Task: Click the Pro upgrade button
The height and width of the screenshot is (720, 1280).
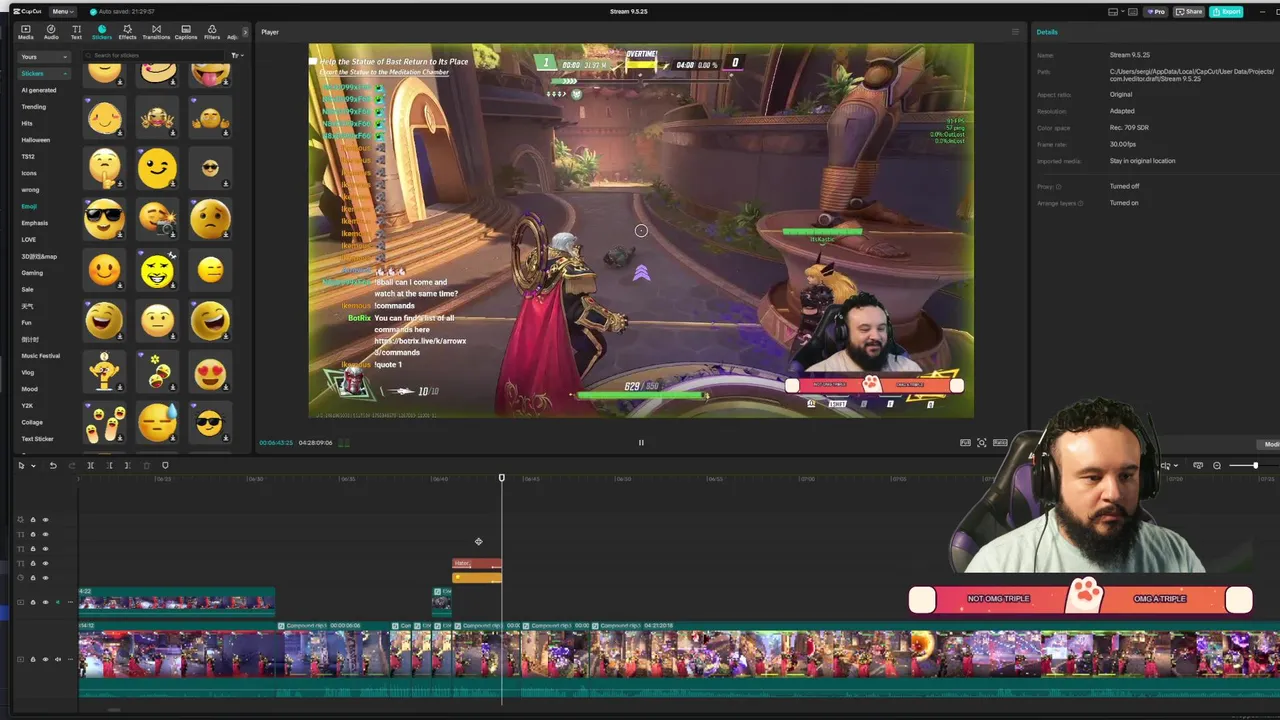Action: point(1156,12)
